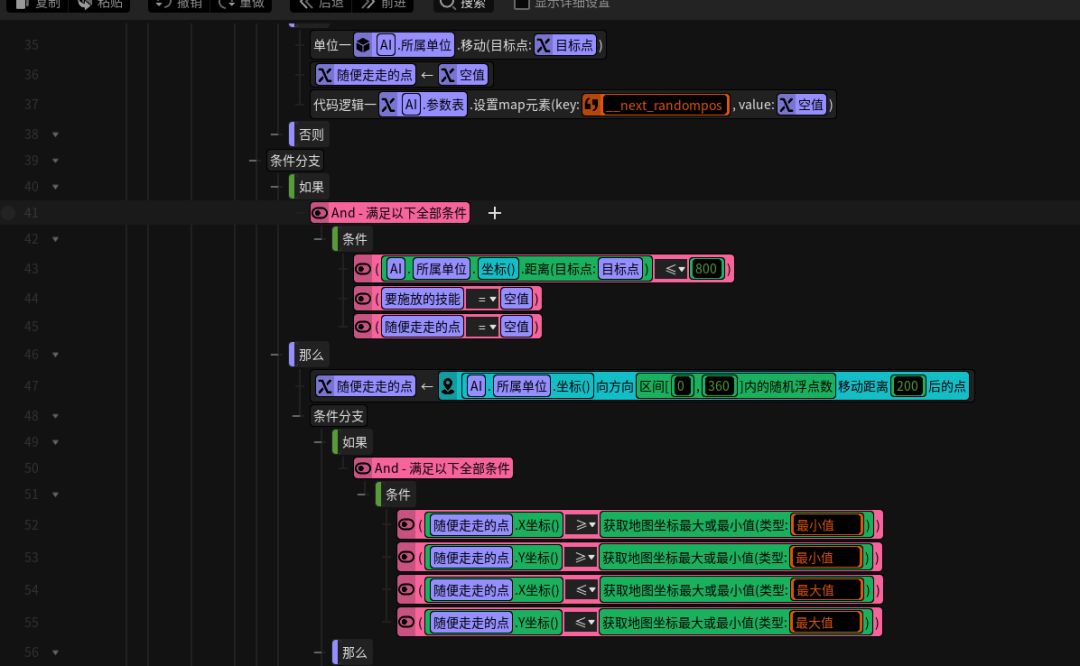Click the 参数表 token on line 37

444,105
